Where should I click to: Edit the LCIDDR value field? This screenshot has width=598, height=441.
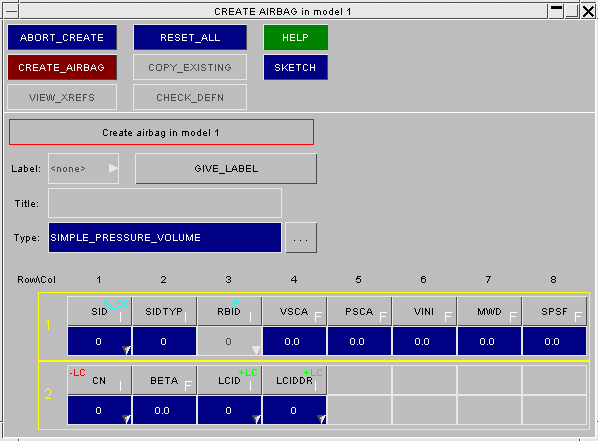tap(294, 410)
